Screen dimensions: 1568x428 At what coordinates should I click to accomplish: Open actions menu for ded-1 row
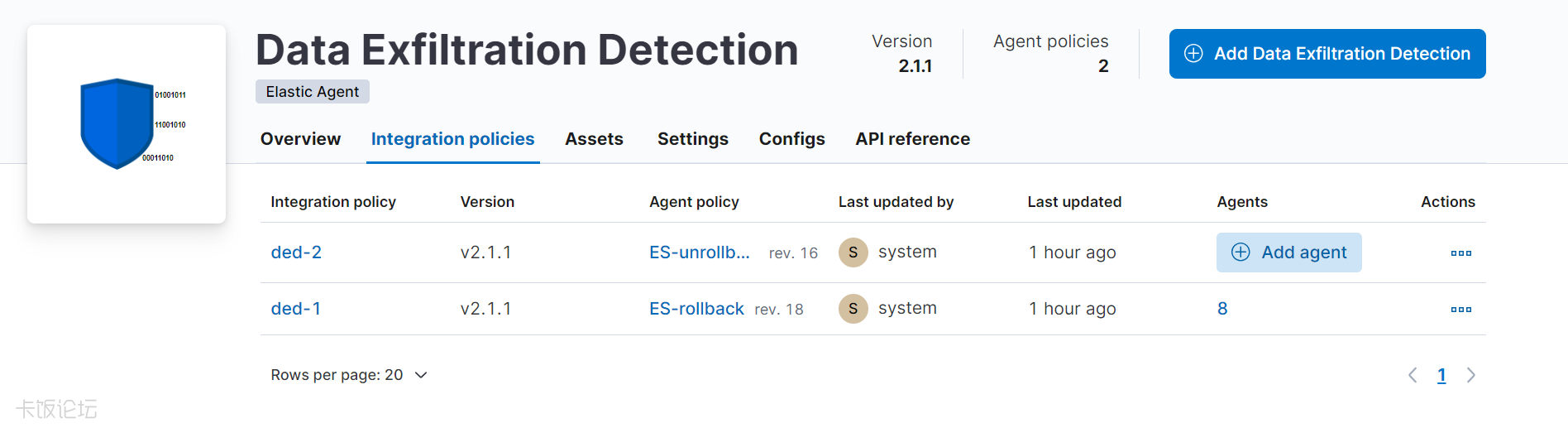pyautogui.click(x=1460, y=310)
